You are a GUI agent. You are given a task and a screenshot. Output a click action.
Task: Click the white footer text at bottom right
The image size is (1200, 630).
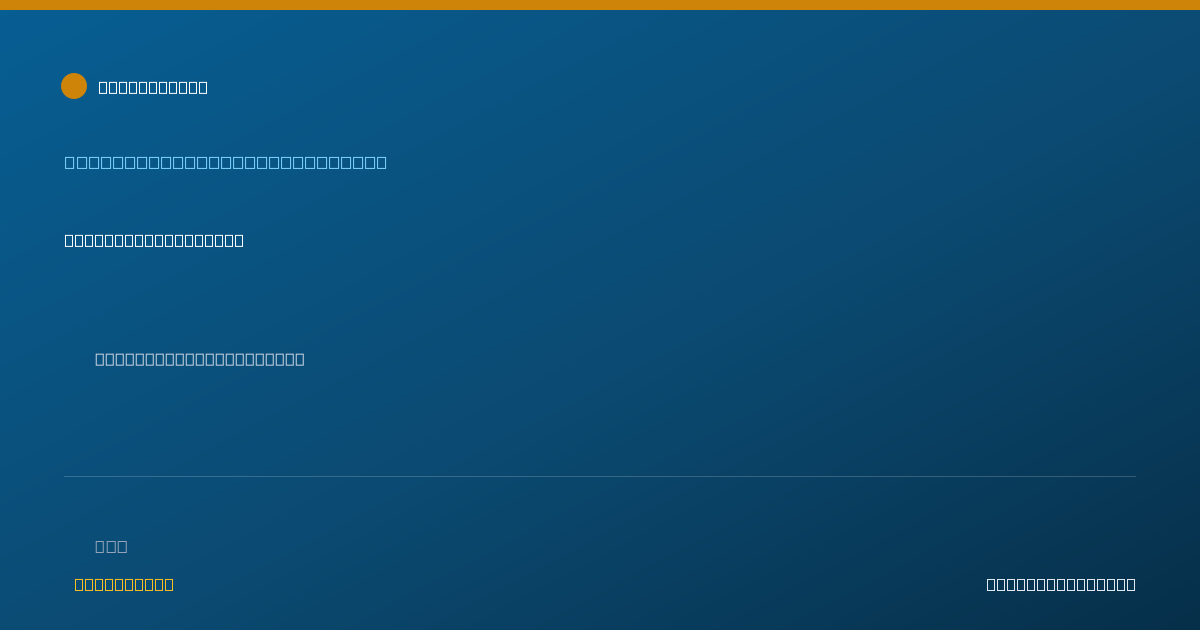1061,584
